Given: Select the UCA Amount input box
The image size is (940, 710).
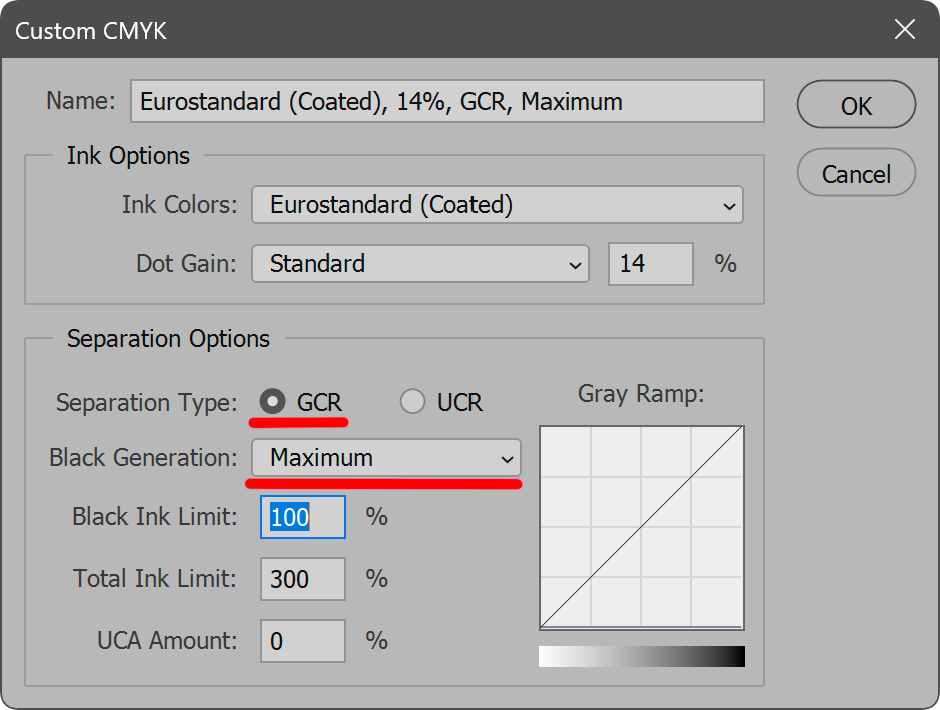Looking at the screenshot, I should (x=302, y=641).
